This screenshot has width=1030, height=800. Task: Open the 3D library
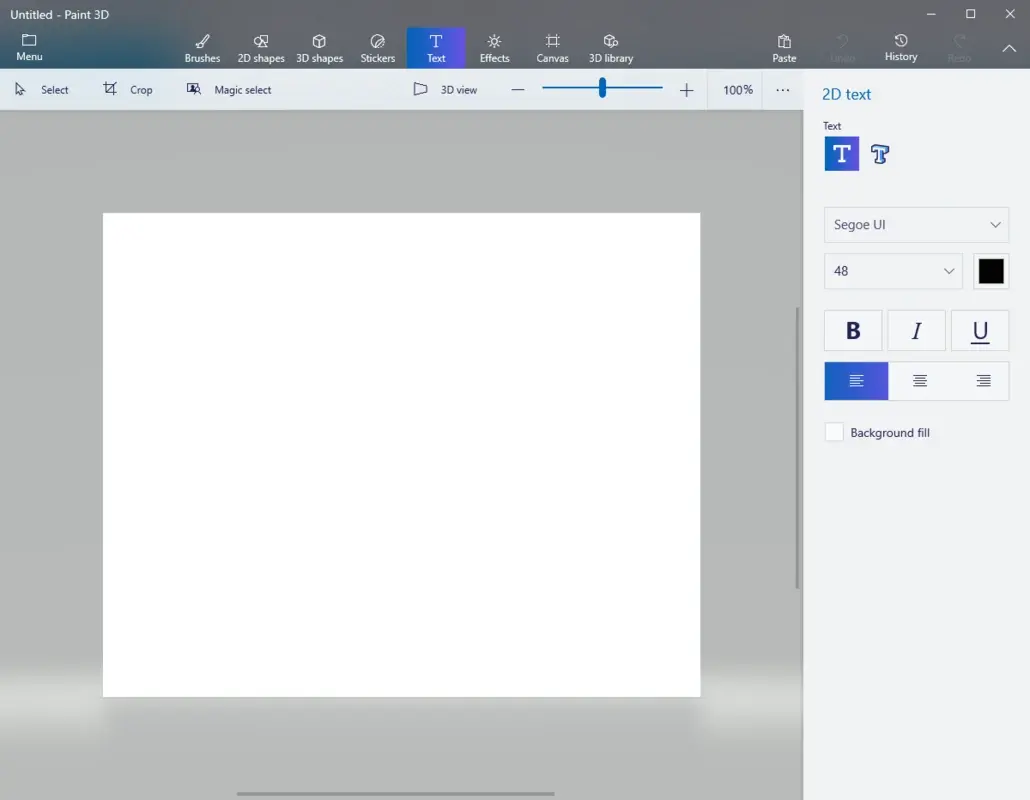tap(610, 46)
